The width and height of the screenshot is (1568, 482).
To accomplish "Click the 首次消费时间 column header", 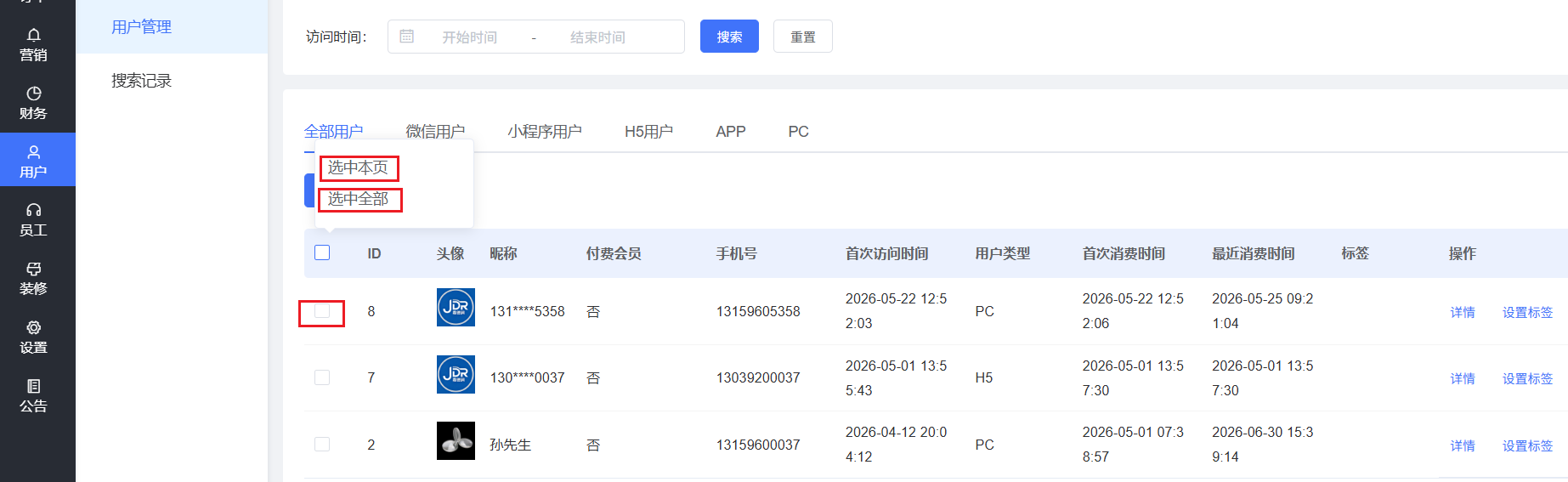I will [x=1124, y=253].
